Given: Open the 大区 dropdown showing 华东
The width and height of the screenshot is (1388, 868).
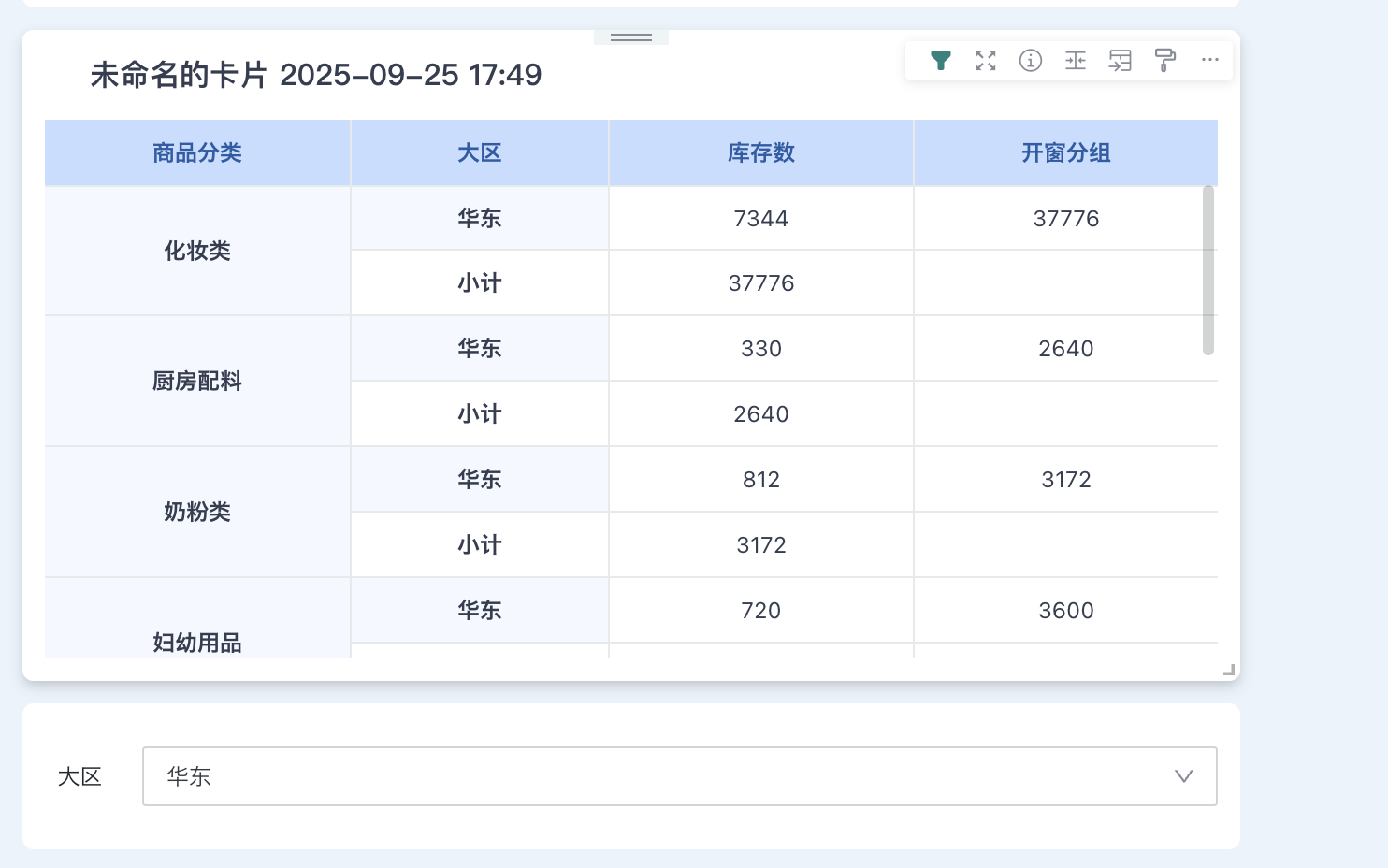Looking at the screenshot, I should coord(680,776).
